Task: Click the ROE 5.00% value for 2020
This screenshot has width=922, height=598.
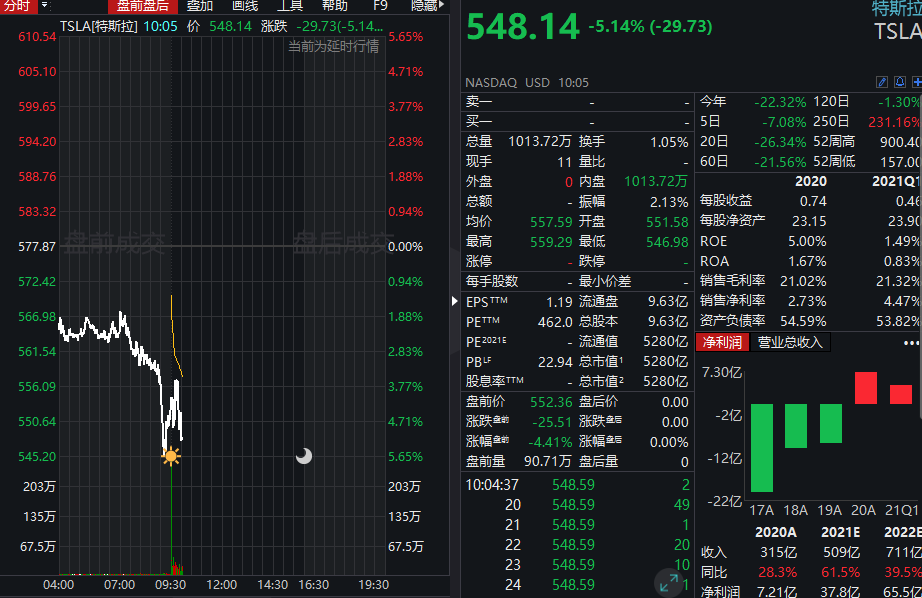Action: tap(807, 242)
